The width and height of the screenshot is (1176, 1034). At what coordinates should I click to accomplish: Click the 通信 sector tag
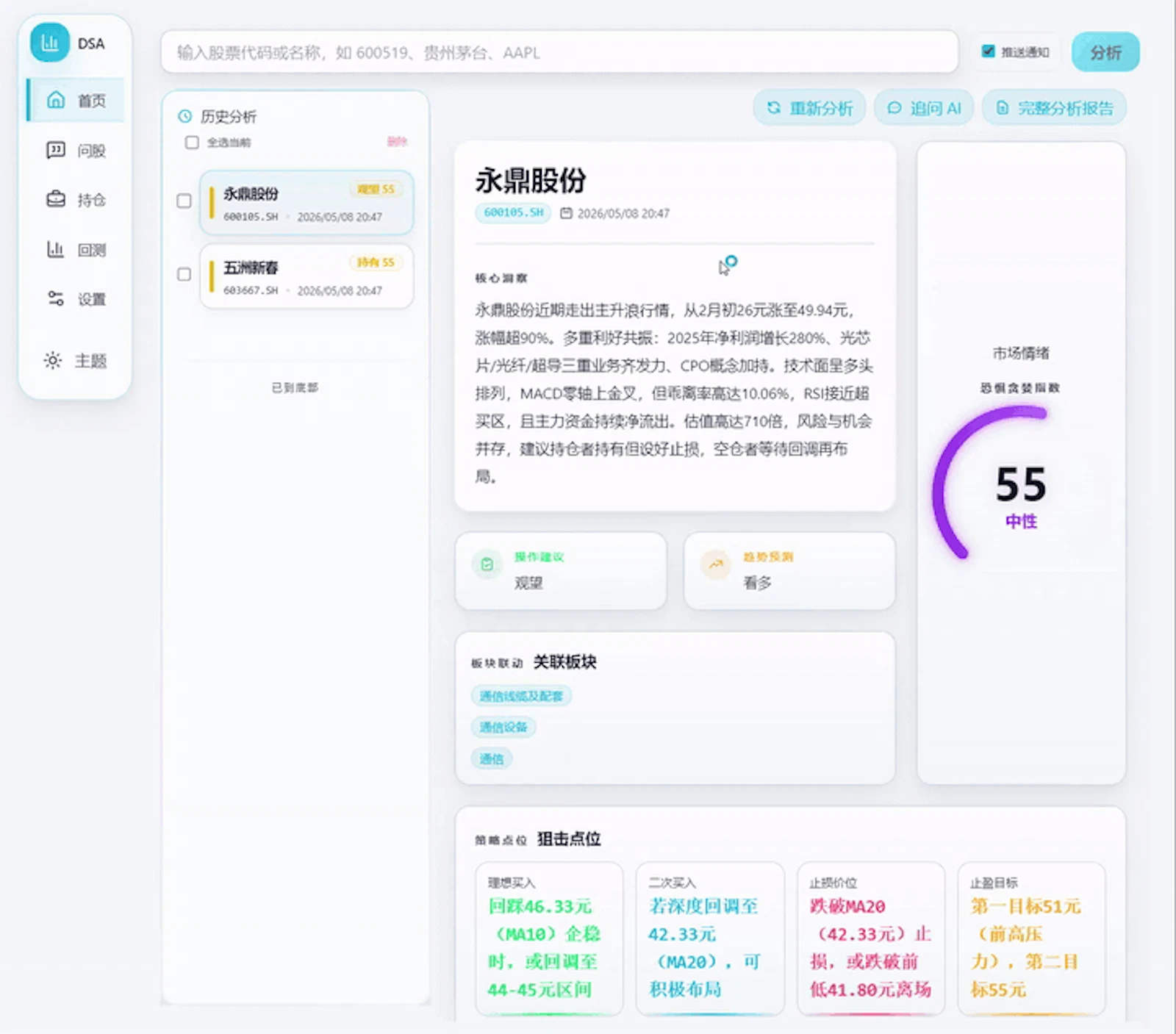492,758
